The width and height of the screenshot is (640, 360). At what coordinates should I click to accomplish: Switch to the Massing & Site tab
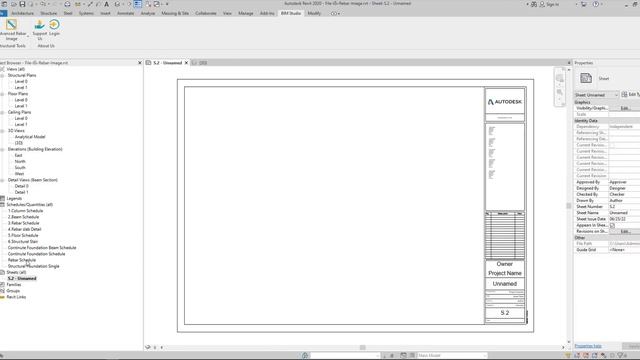tap(175, 13)
